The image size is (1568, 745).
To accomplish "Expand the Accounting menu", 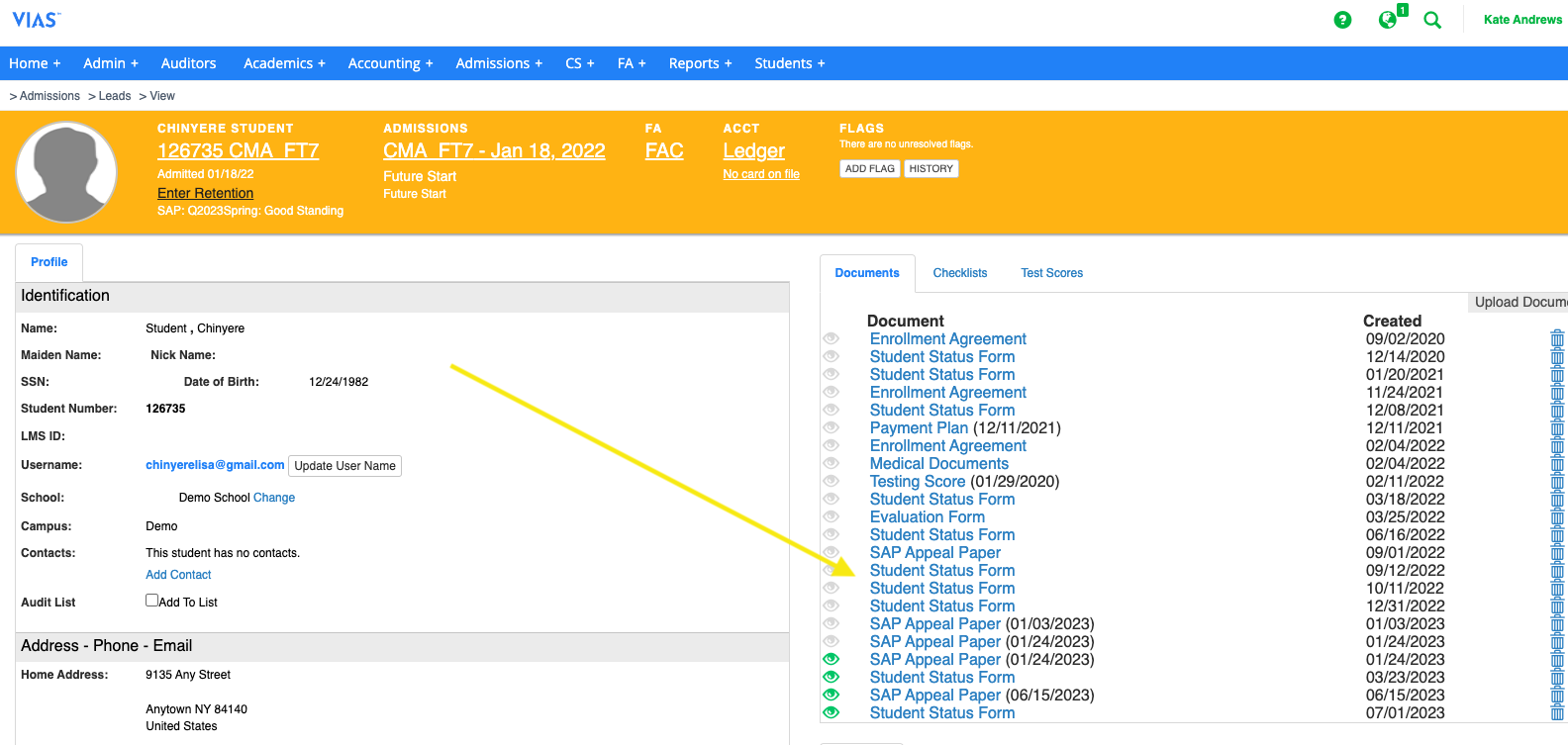I will pyautogui.click(x=390, y=63).
